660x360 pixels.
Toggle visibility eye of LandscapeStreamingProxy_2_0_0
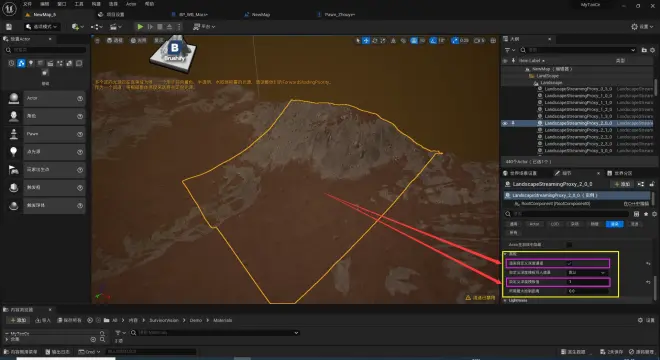click(505, 123)
